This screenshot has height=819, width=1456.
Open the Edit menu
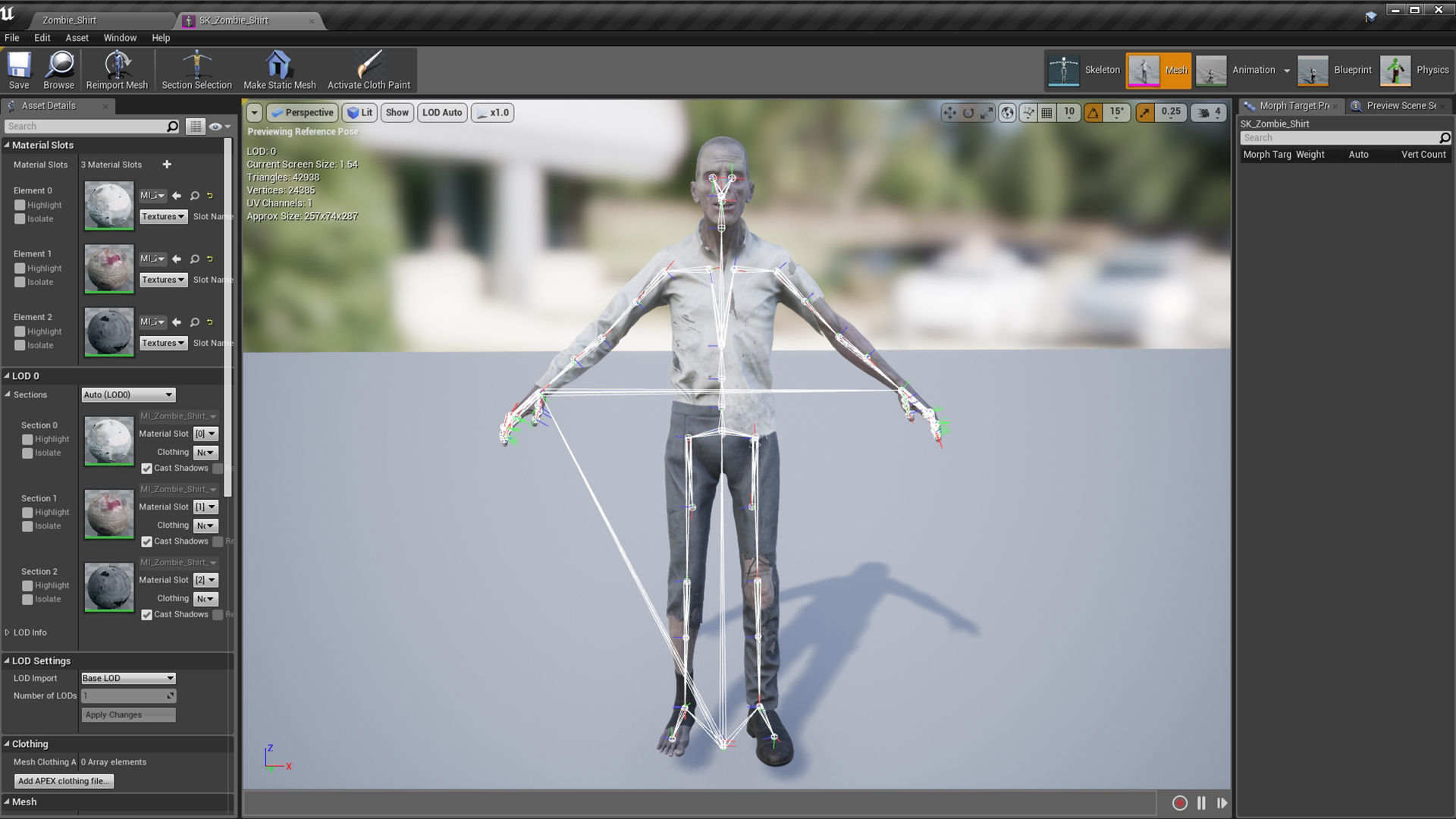tap(42, 38)
